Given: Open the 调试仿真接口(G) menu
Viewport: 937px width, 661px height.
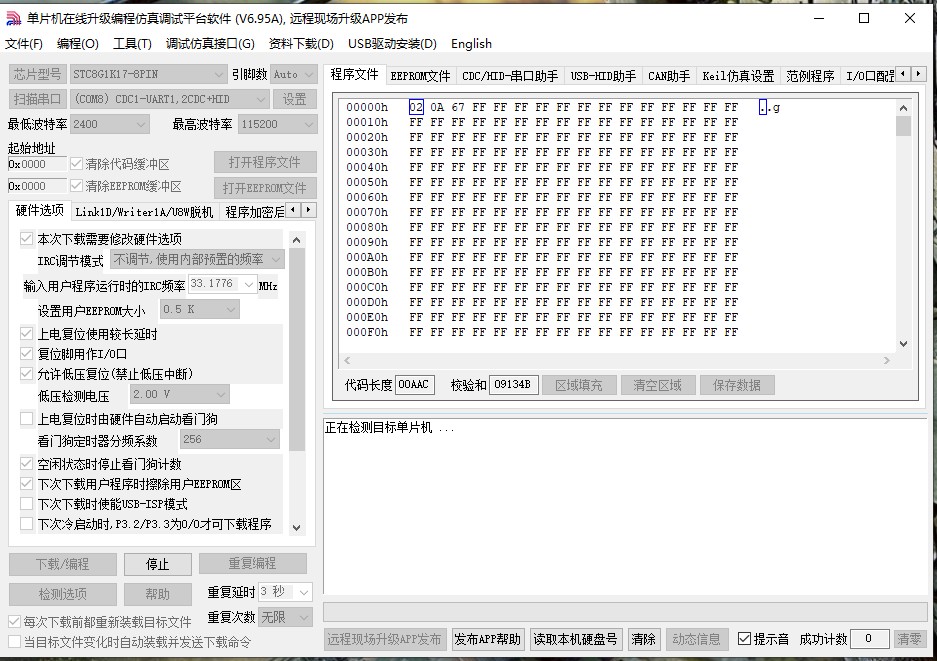Looking at the screenshot, I should [x=210, y=44].
